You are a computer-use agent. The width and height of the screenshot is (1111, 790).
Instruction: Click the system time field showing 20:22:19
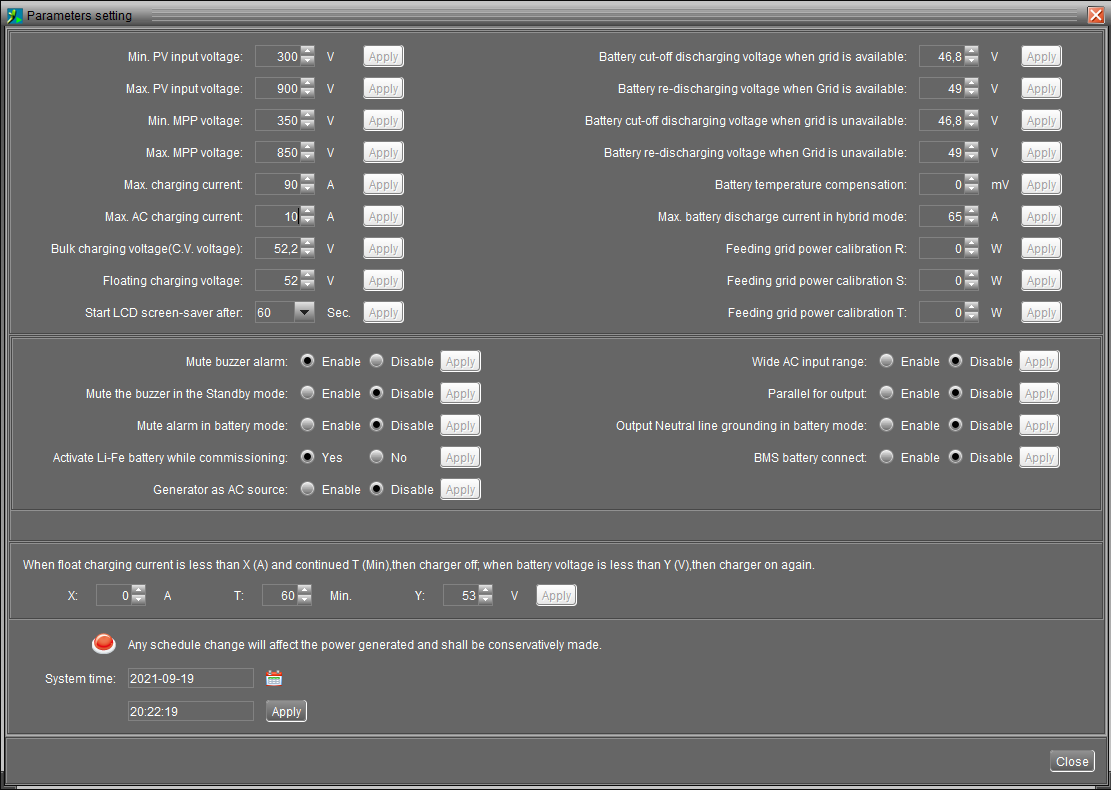click(x=190, y=711)
